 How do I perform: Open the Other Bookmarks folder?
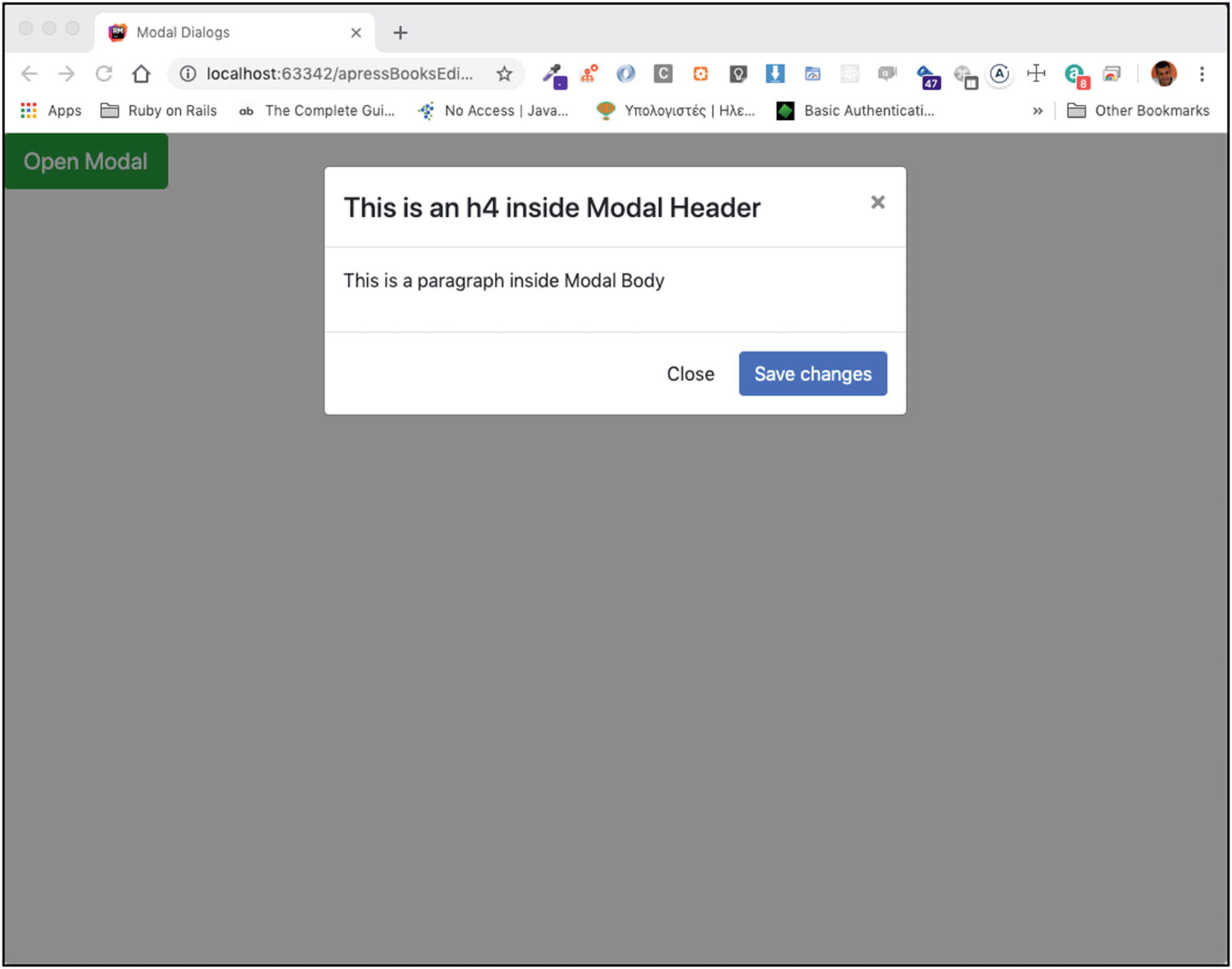1138,111
